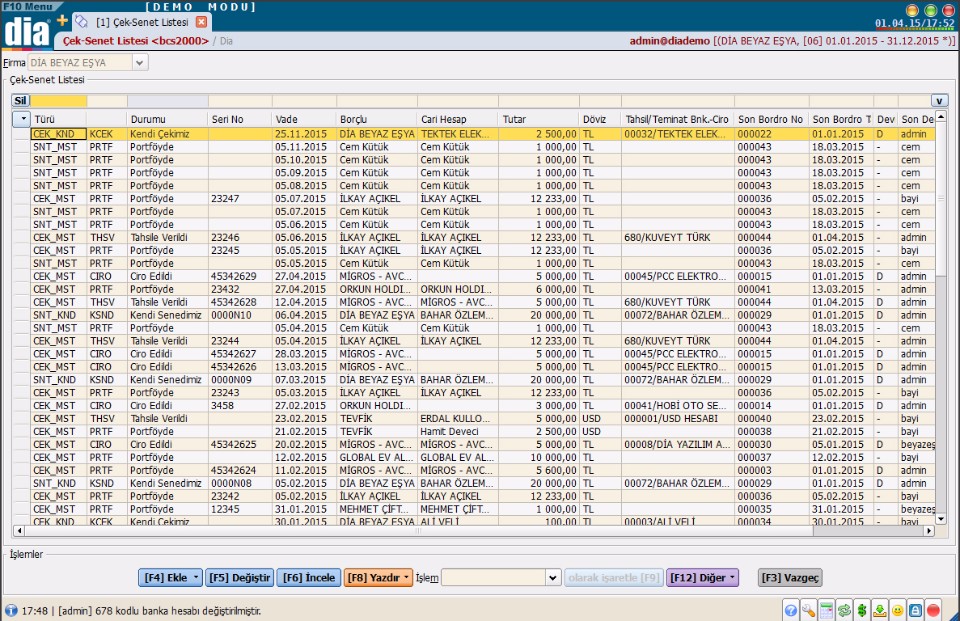960x621 pixels.
Task: Open the wrench settings icon
Action: point(808,611)
